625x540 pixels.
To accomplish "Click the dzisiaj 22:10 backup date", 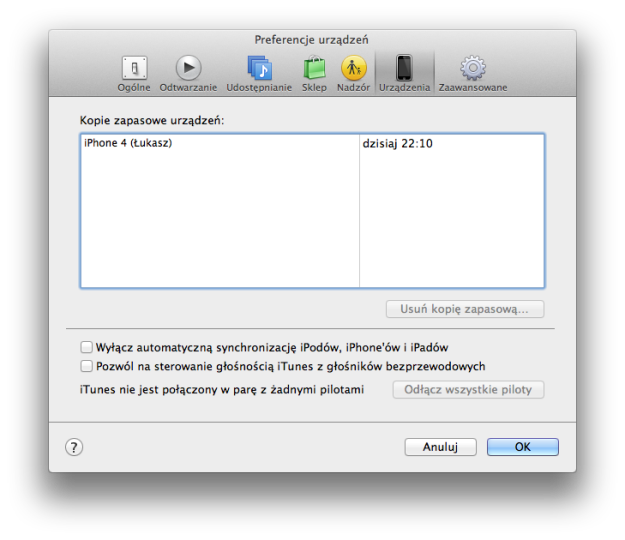I will tap(397, 143).
